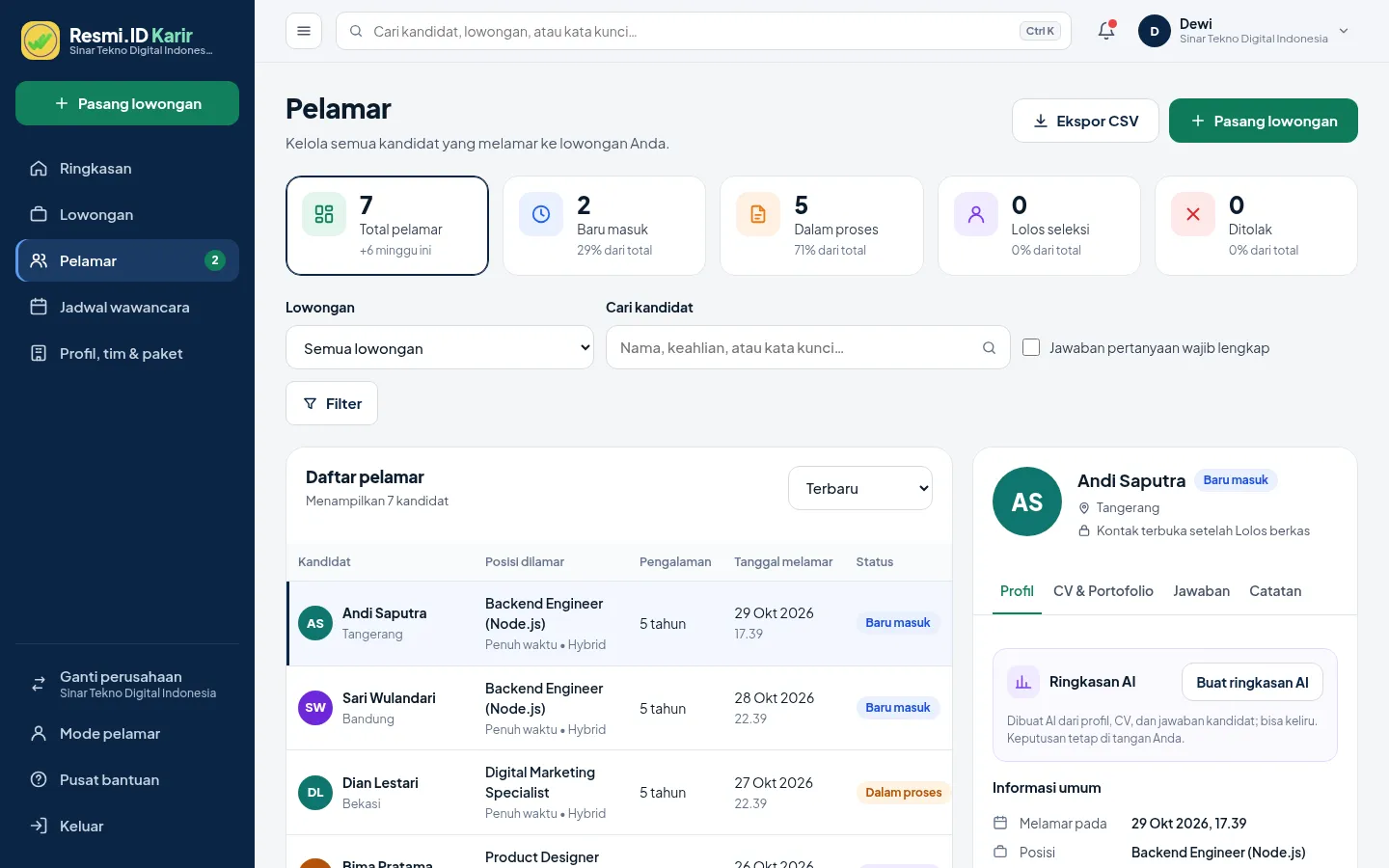The width and height of the screenshot is (1389, 868).
Task: Open Lowongan in the sidebar
Action: (127, 215)
